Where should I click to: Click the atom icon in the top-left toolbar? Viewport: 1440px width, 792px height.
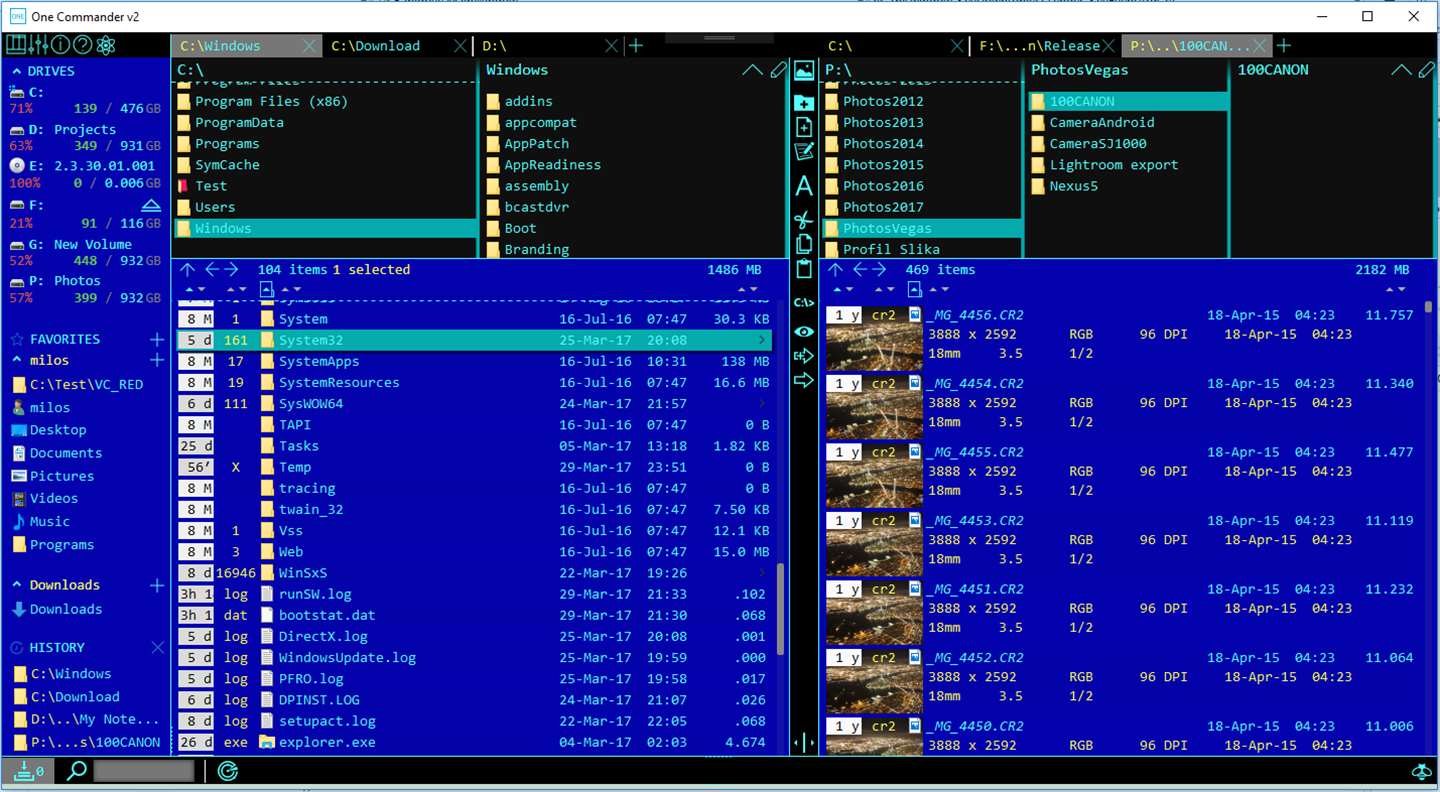point(107,45)
